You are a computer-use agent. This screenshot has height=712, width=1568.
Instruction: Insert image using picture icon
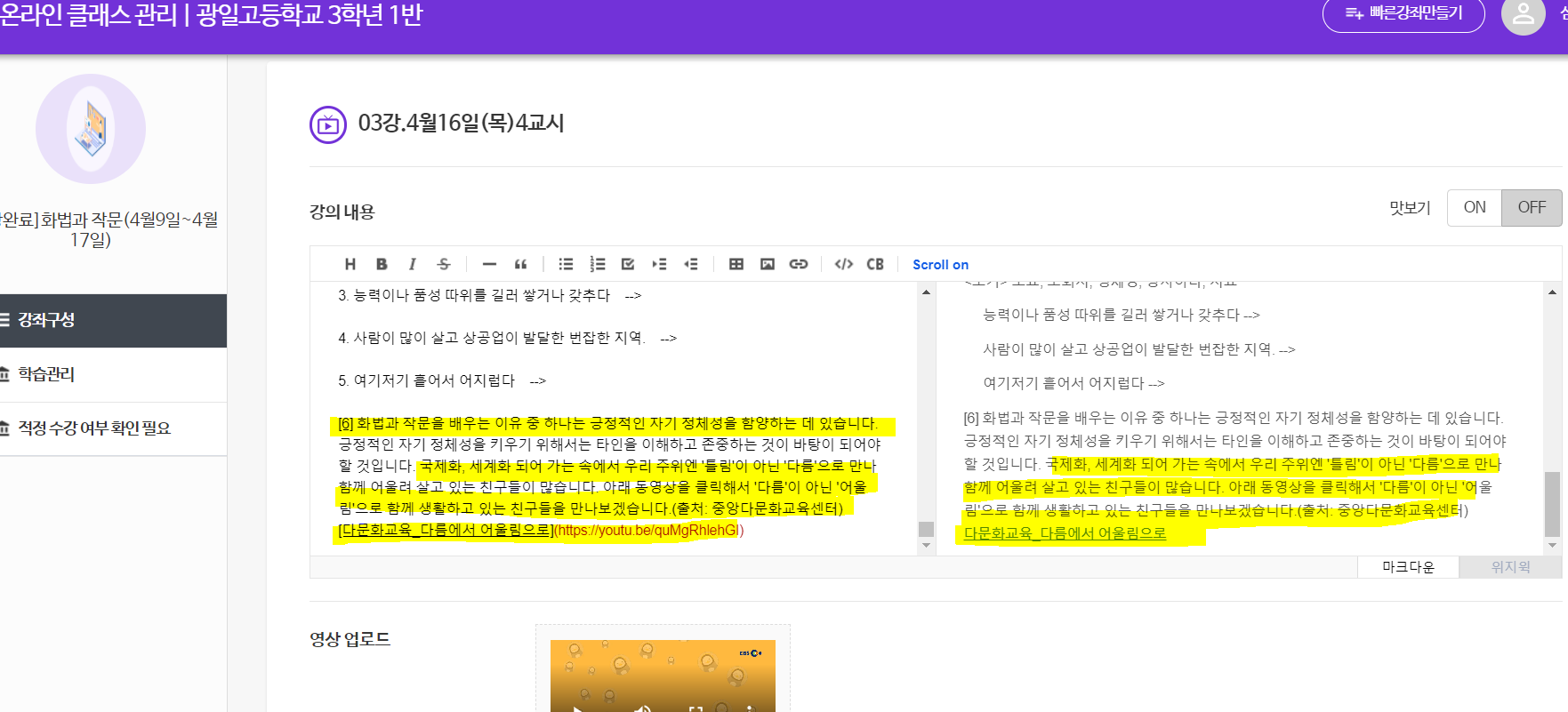(x=768, y=264)
